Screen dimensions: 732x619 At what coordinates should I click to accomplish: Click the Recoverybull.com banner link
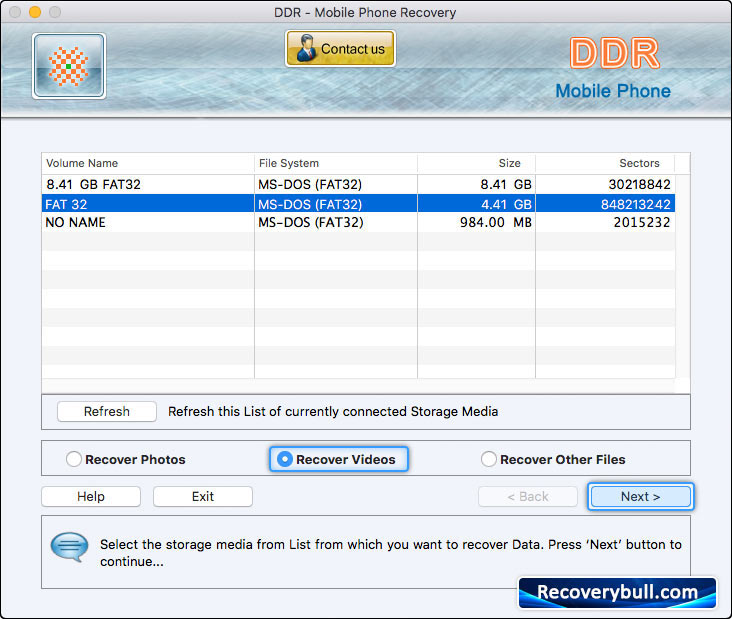click(617, 592)
